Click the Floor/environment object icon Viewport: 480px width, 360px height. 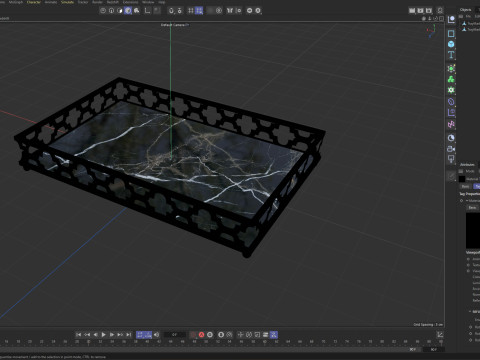click(x=451, y=138)
